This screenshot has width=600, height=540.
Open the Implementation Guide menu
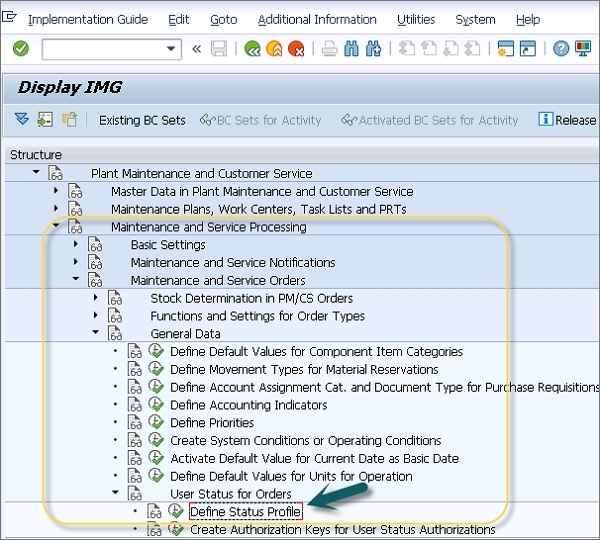coord(88,20)
